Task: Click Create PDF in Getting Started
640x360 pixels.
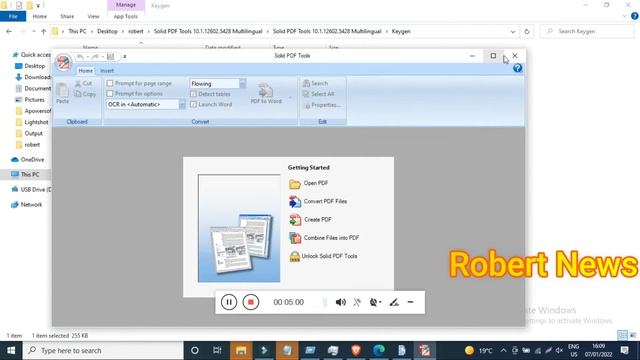Action: pyautogui.click(x=318, y=220)
